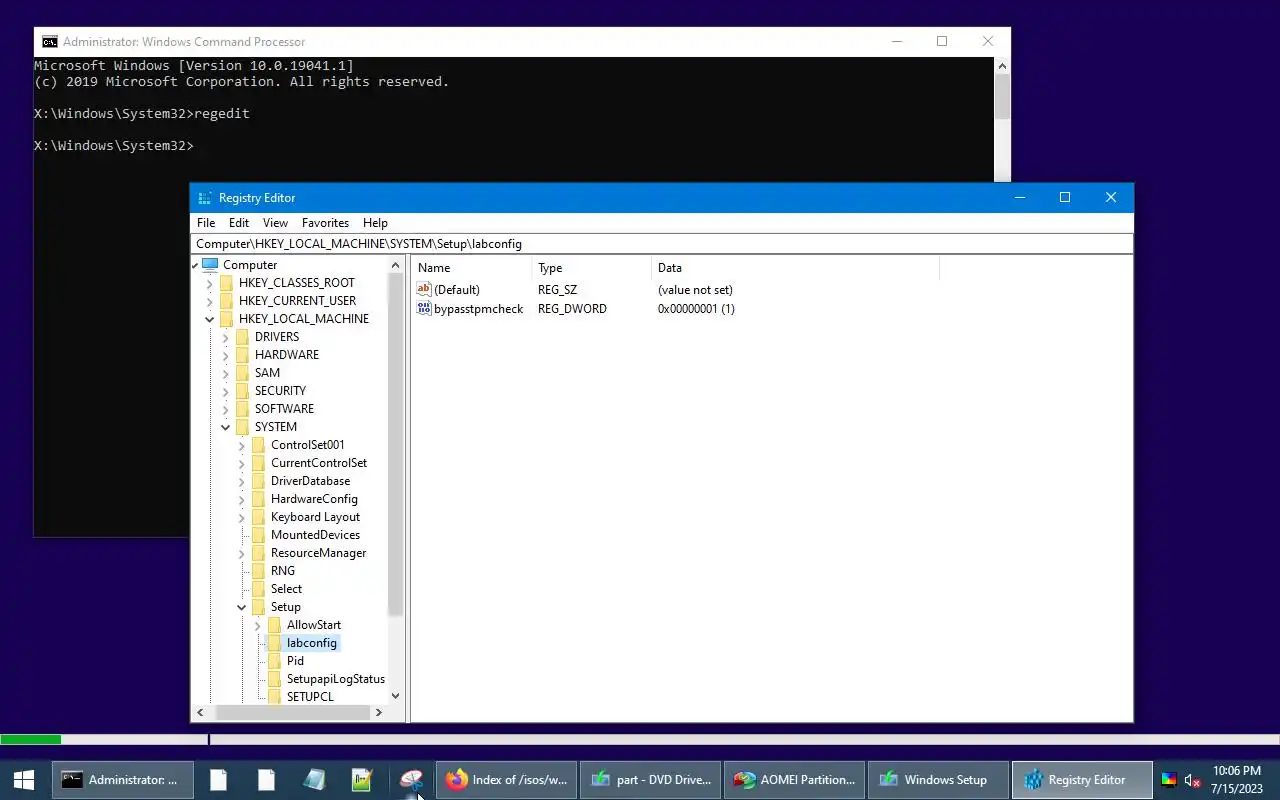Click the registry path address bar
This screenshot has height=800, width=1280.
coord(662,244)
